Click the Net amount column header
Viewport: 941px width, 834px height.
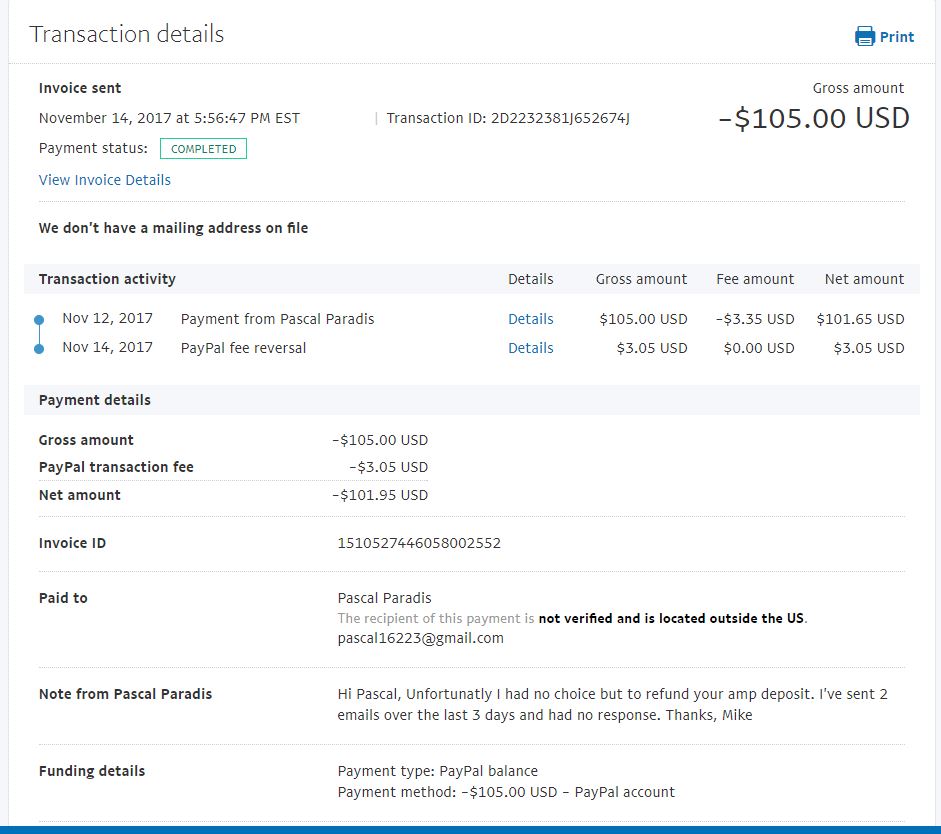(x=864, y=279)
